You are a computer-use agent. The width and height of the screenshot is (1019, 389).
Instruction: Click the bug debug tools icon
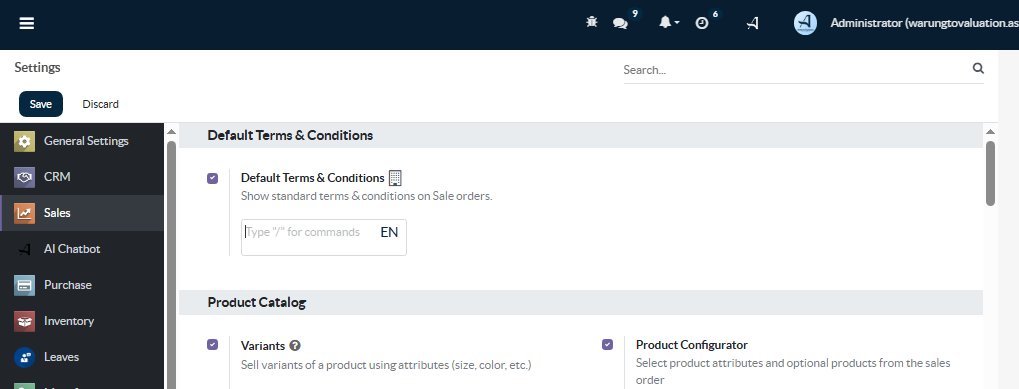point(591,23)
